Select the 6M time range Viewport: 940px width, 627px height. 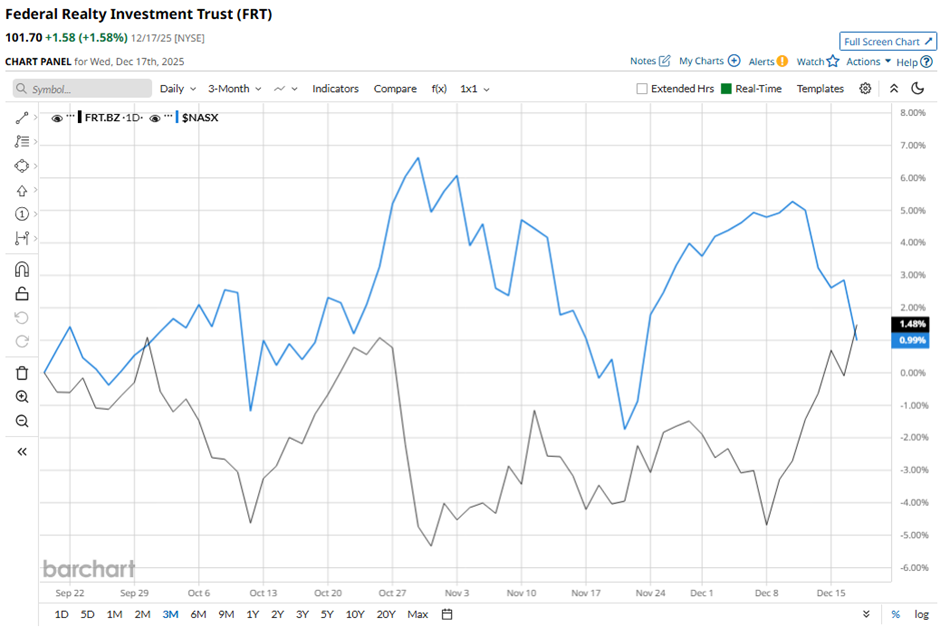(198, 614)
